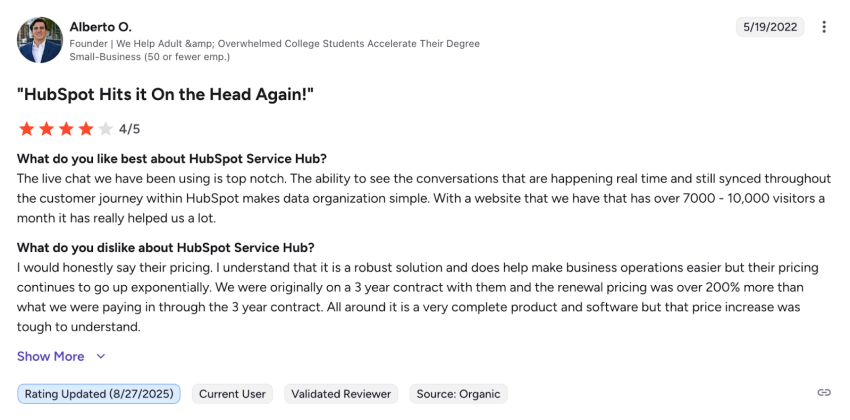
Task: Click the second red rating star
Action: (x=46, y=129)
